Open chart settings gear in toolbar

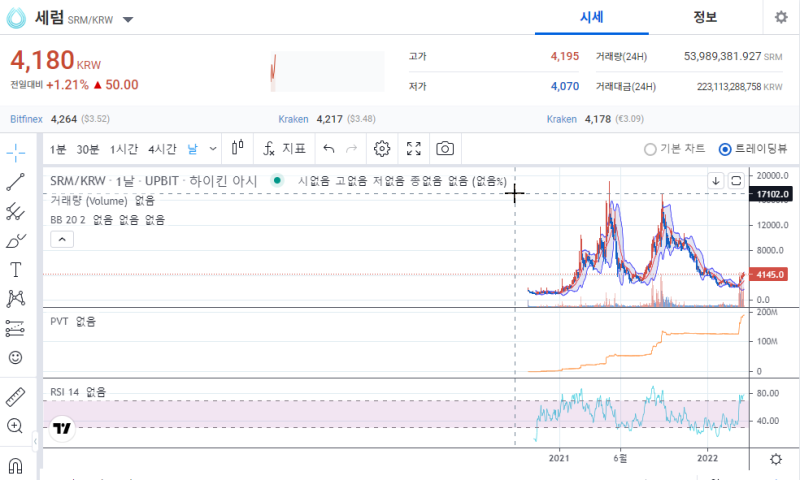pyautogui.click(x=382, y=148)
